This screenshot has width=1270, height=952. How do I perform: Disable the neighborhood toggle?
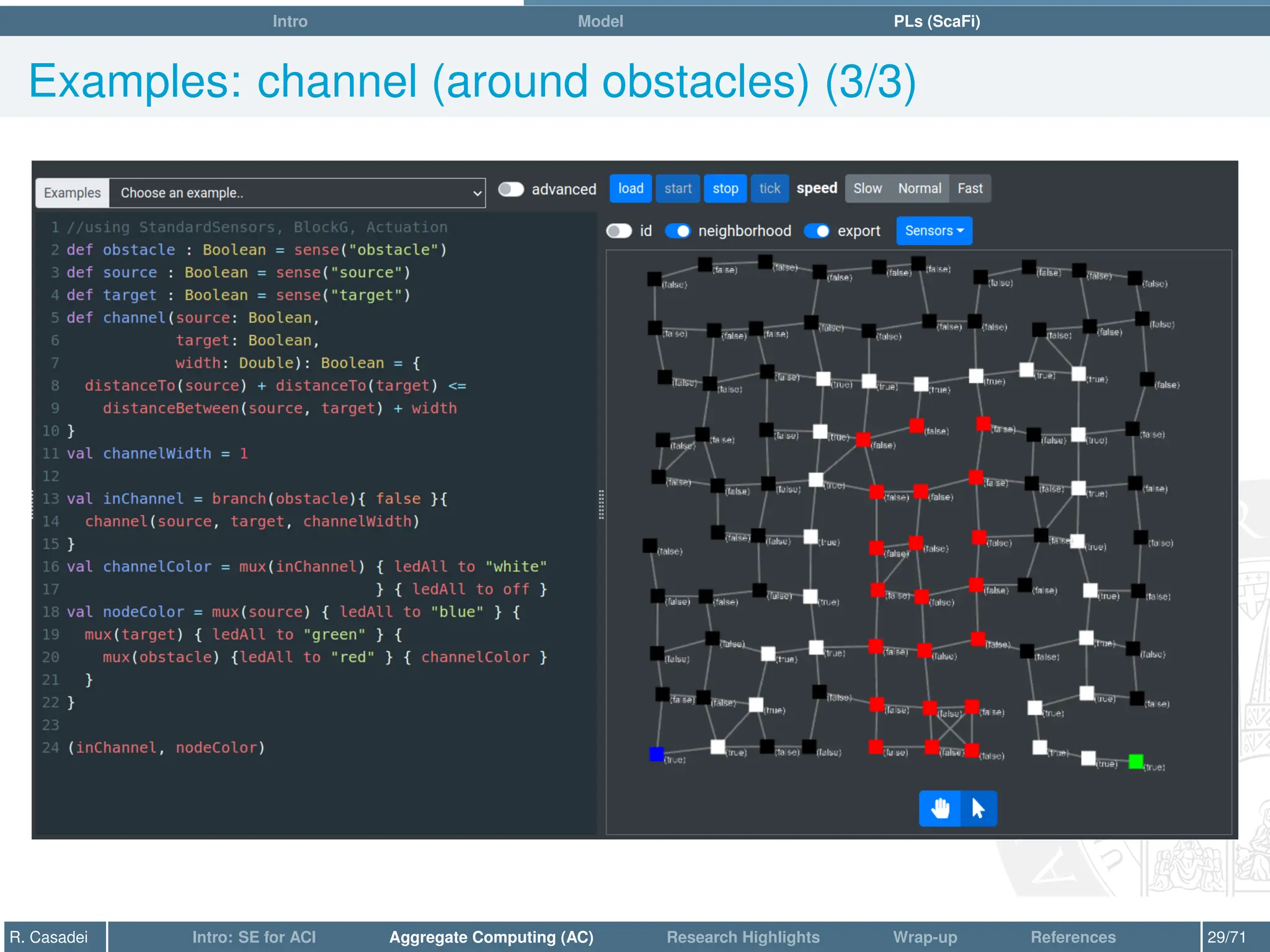[x=677, y=231]
